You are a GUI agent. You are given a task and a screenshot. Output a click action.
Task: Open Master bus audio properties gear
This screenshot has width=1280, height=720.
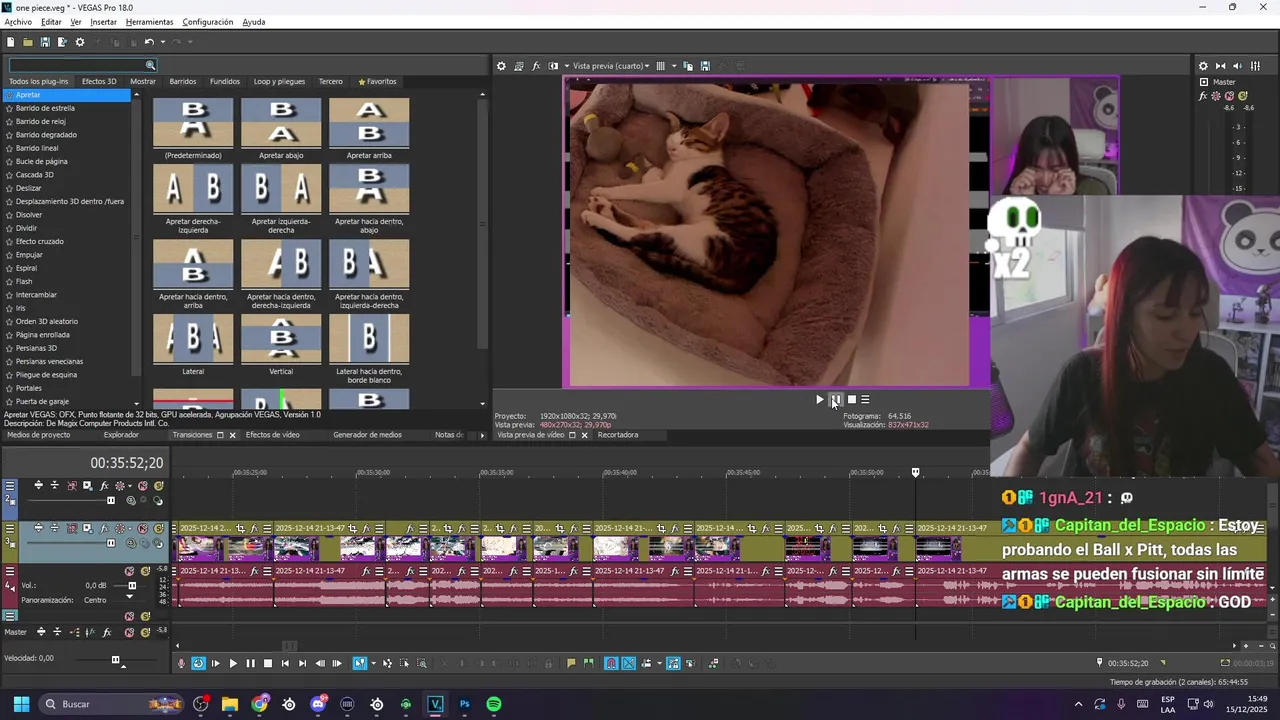[x=1203, y=66]
